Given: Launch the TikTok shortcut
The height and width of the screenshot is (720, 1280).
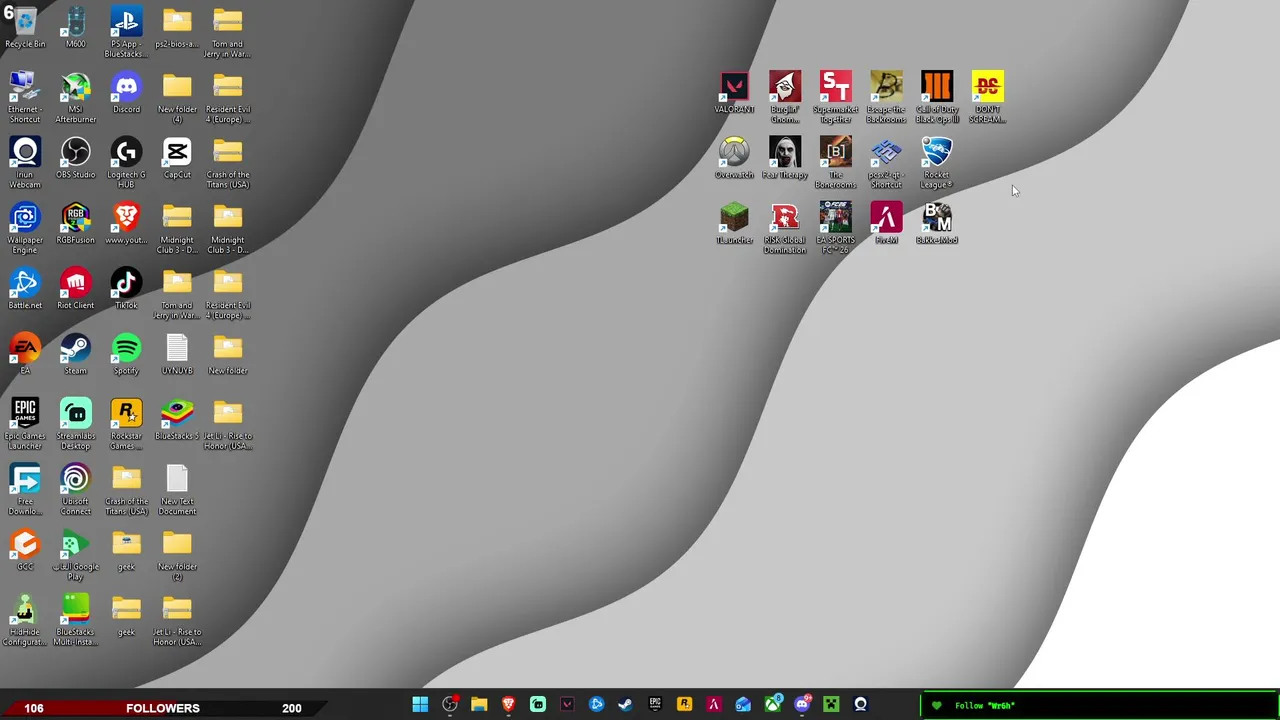Looking at the screenshot, I should pos(126,288).
